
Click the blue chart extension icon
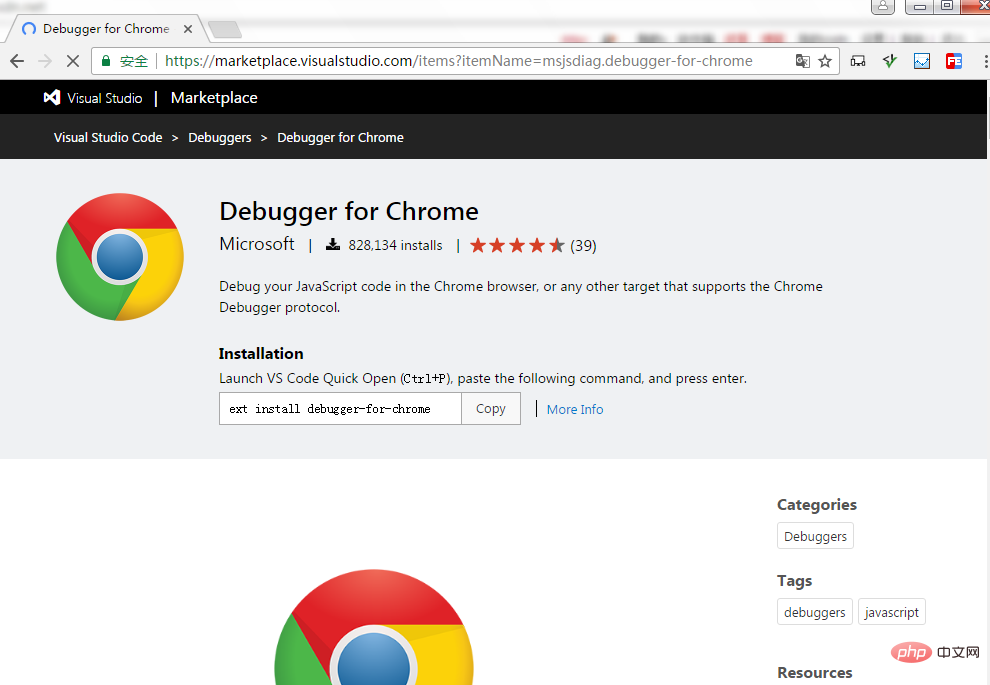coord(922,61)
